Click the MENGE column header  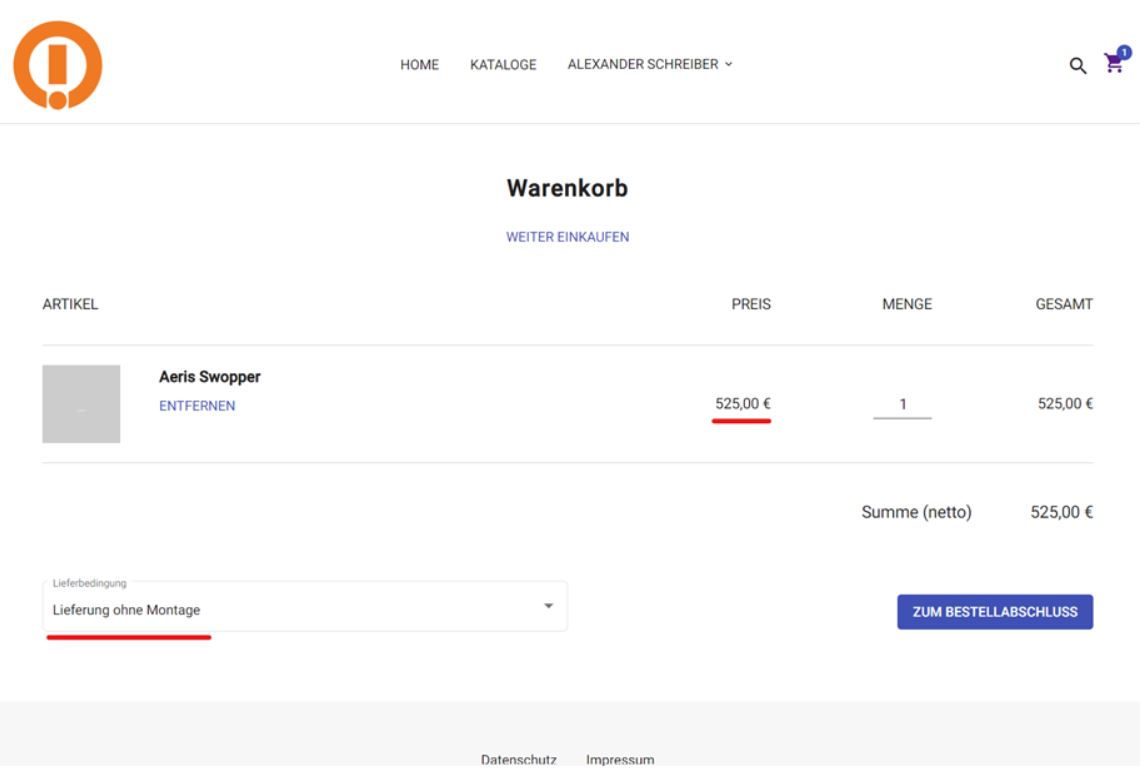pyautogui.click(x=907, y=305)
